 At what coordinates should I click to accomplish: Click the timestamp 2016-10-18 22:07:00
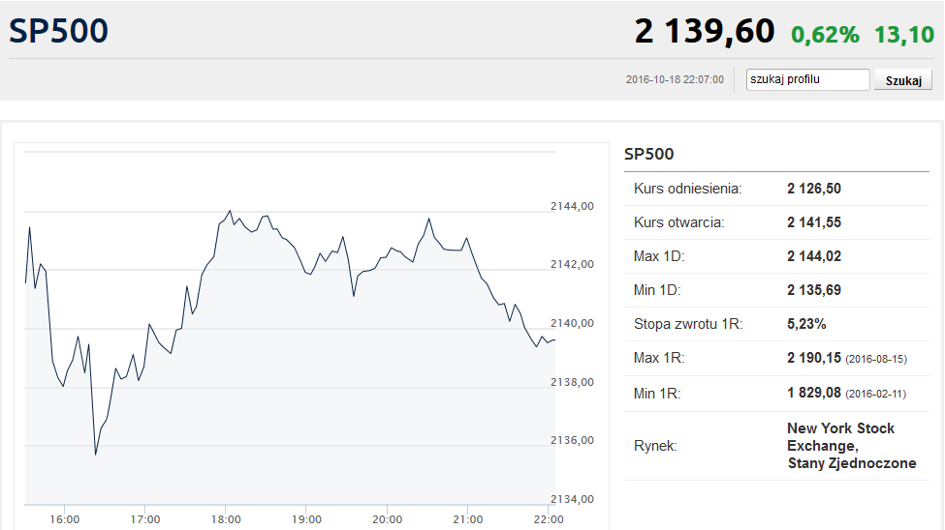coord(674,80)
